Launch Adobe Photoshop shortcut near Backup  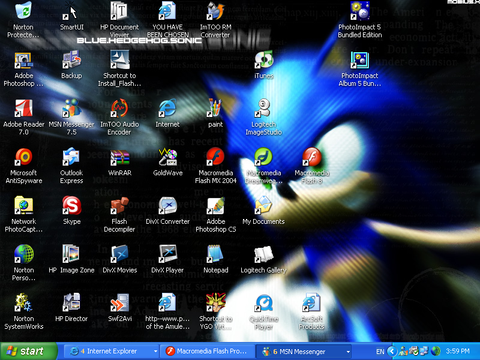[x=23, y=60]
